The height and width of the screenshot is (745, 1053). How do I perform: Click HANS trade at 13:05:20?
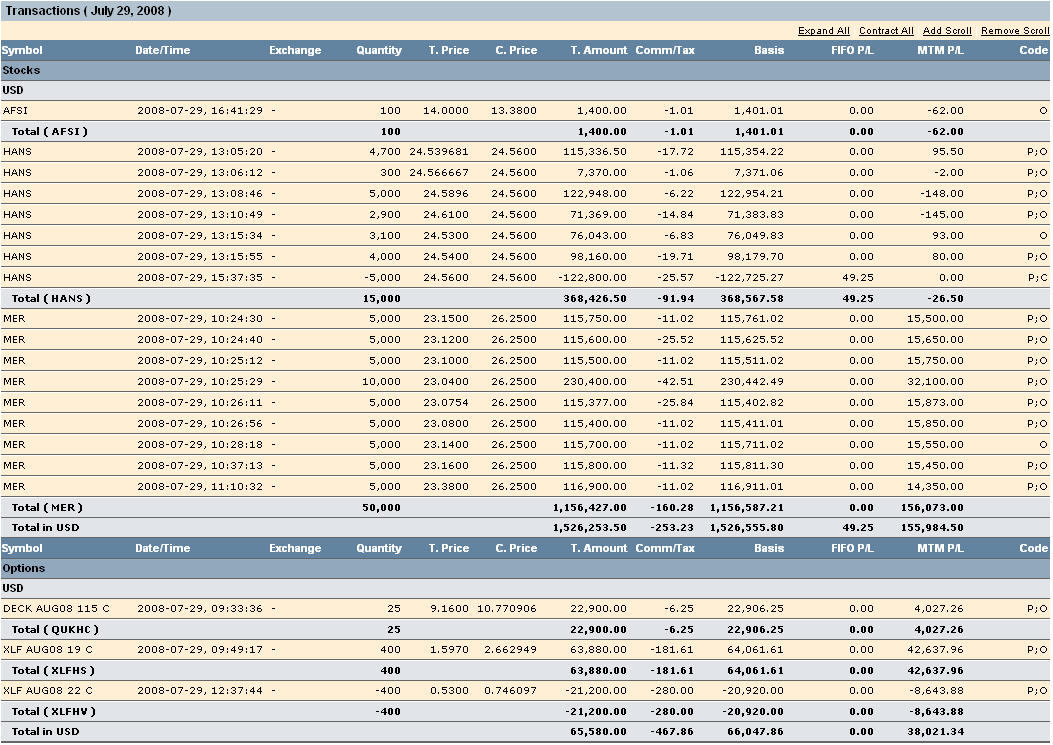[x=525, y=152]
